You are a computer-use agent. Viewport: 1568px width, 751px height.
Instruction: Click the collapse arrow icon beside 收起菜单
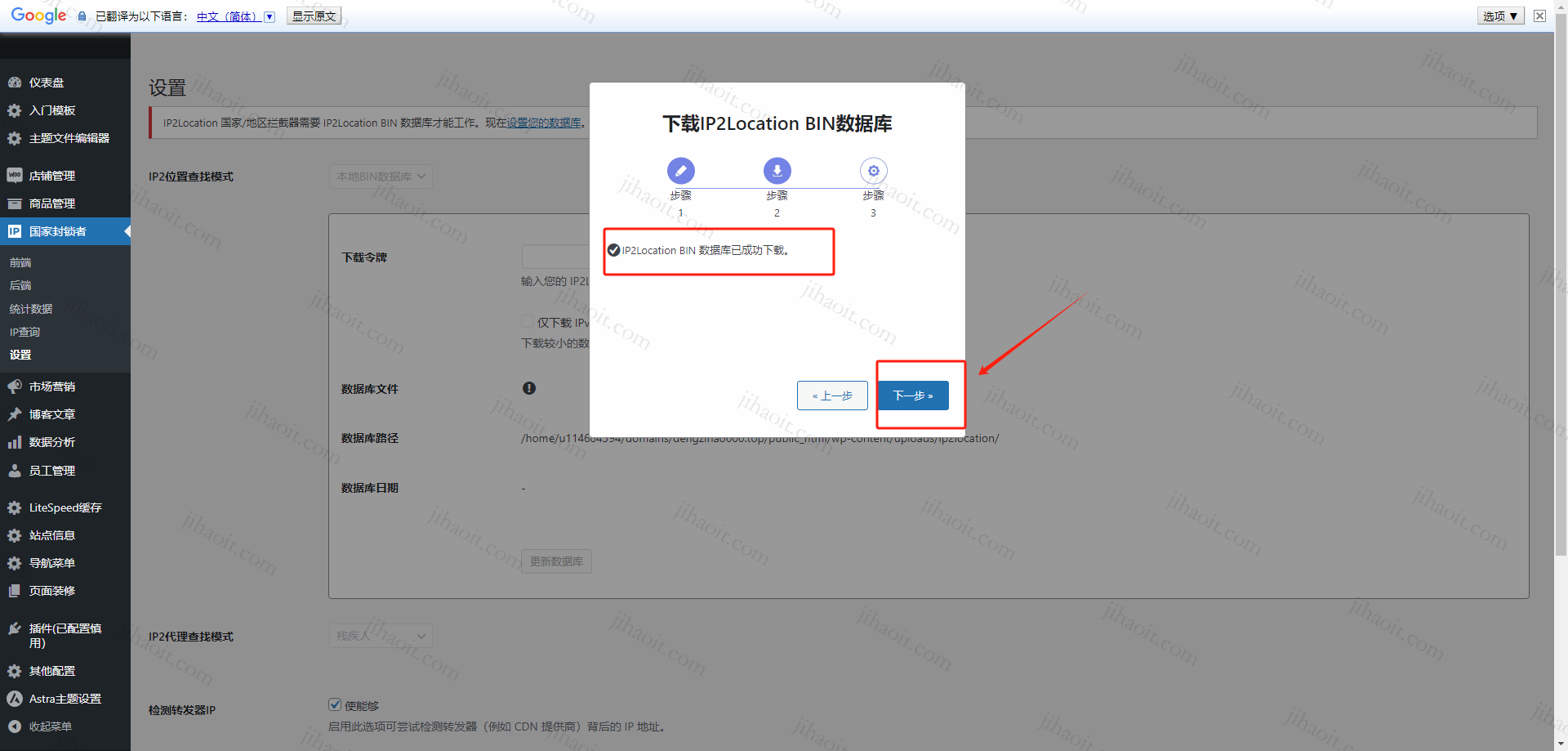pyautogui.click(x=15, y=726)
